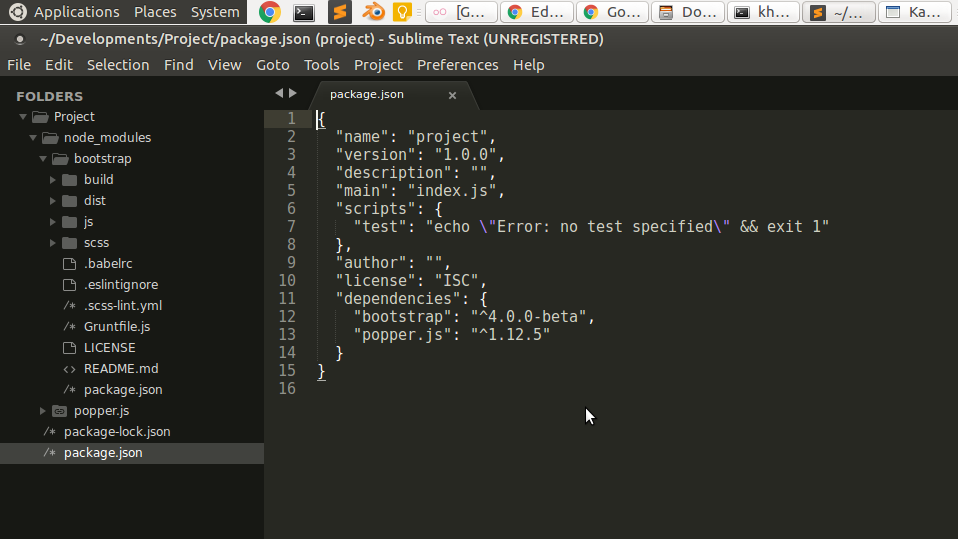Open Gruntfile.js in the sidebar

click(116, 327)
